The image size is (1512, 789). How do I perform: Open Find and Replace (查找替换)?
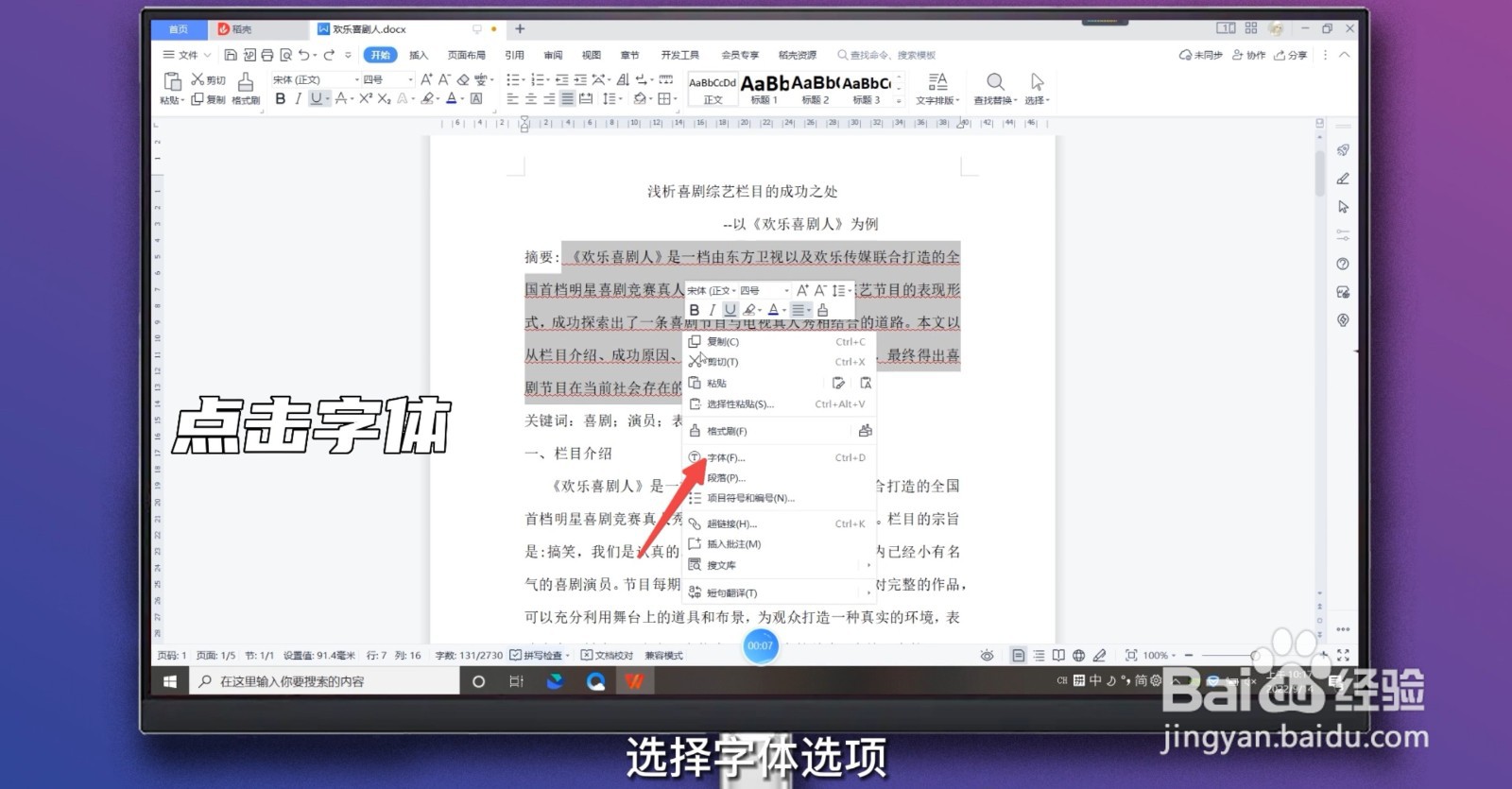[996, 88]
